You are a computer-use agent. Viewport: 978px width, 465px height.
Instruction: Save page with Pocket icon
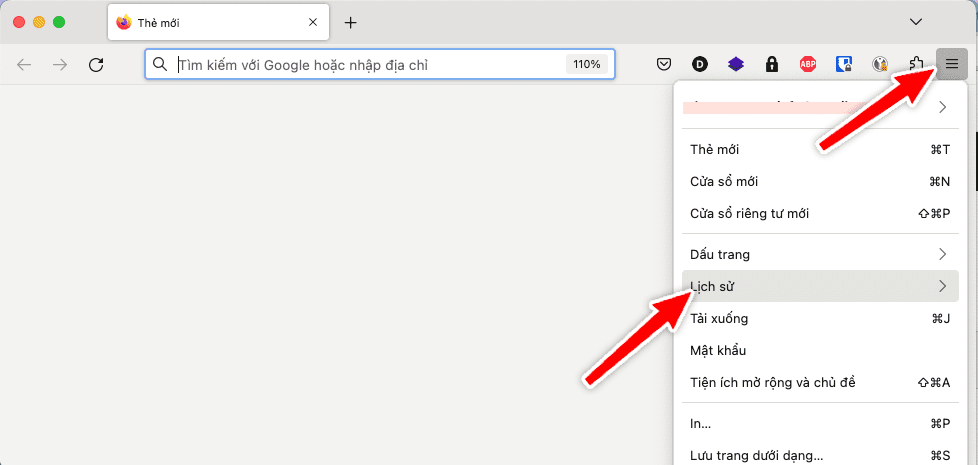point(664,64)
